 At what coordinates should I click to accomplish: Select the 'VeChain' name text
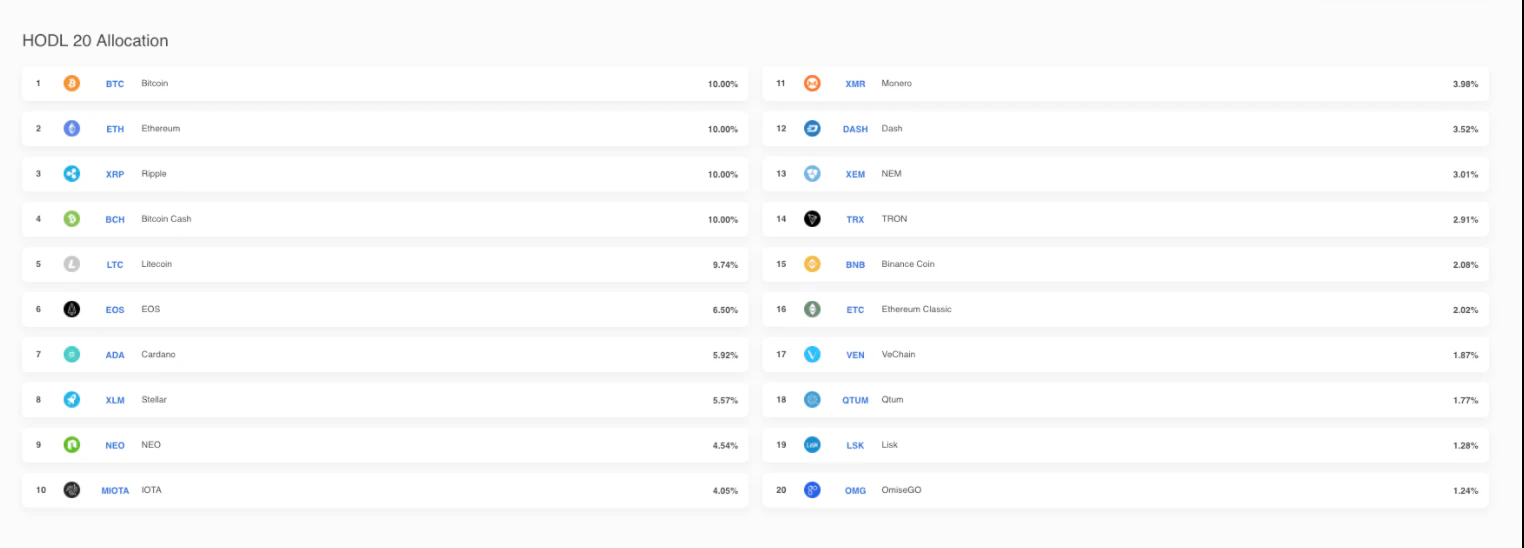coord(898,354)
